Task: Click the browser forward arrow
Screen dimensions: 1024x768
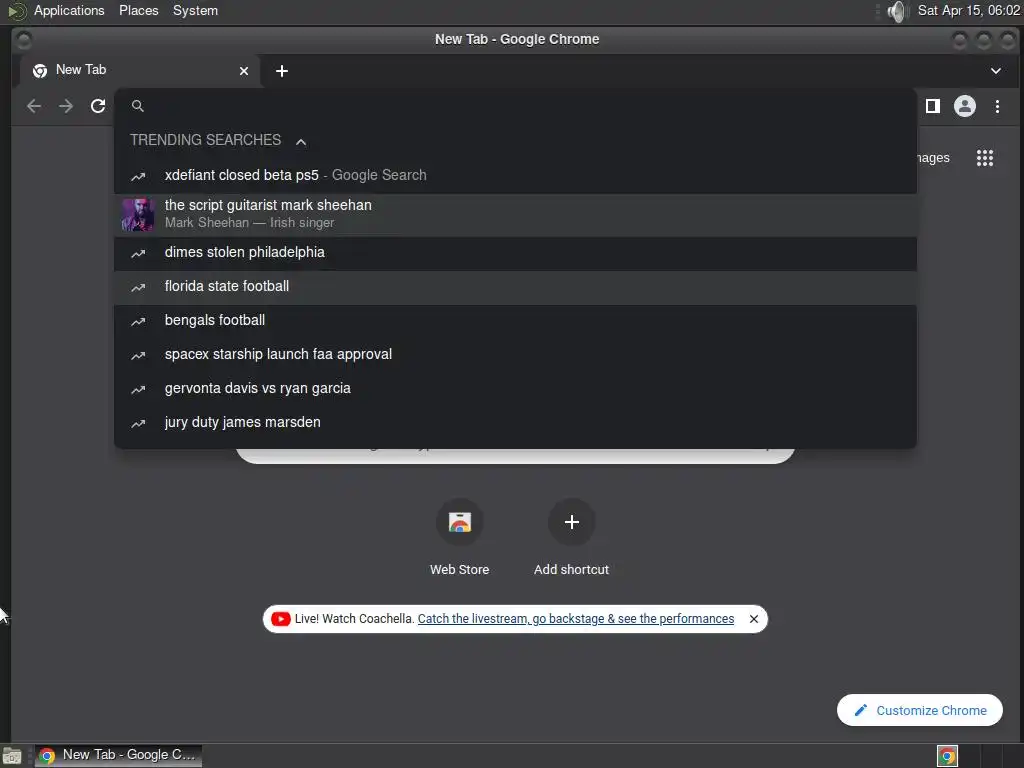Action: pos(66,106)
